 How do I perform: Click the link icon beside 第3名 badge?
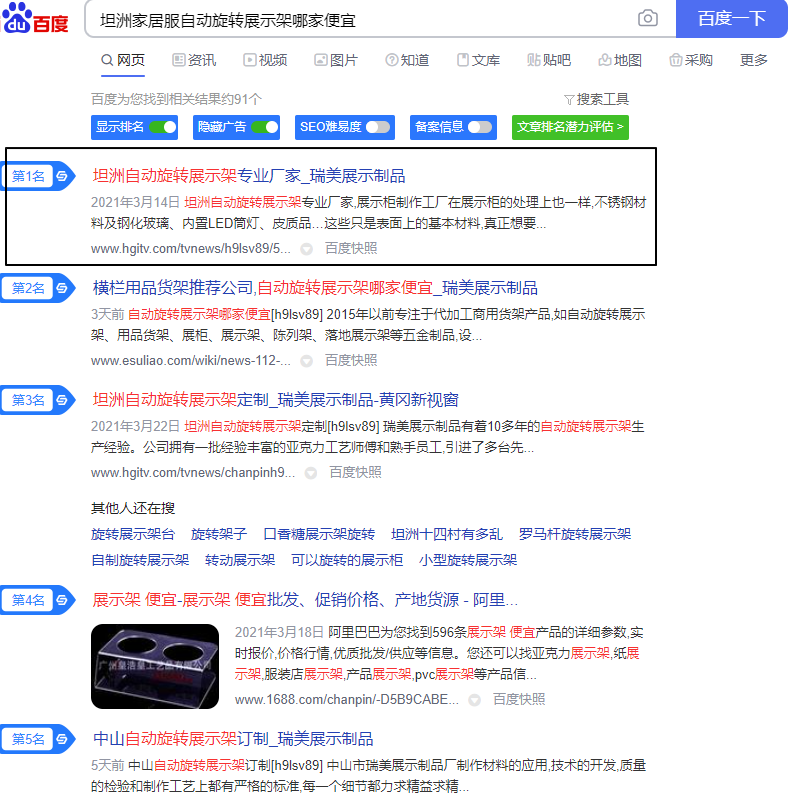click(62, 400)
